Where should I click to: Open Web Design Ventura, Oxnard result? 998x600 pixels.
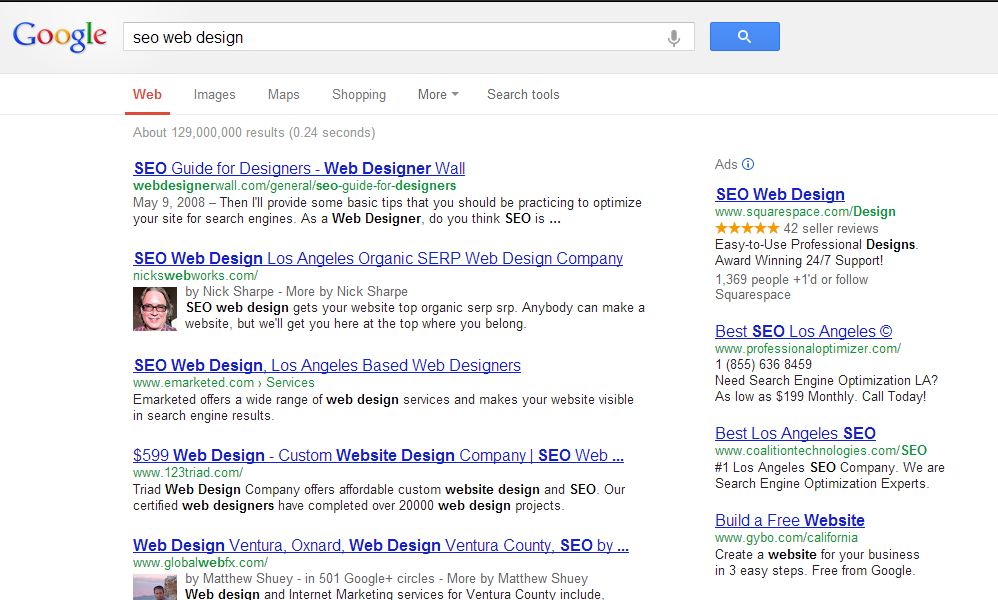click(381, 545)
